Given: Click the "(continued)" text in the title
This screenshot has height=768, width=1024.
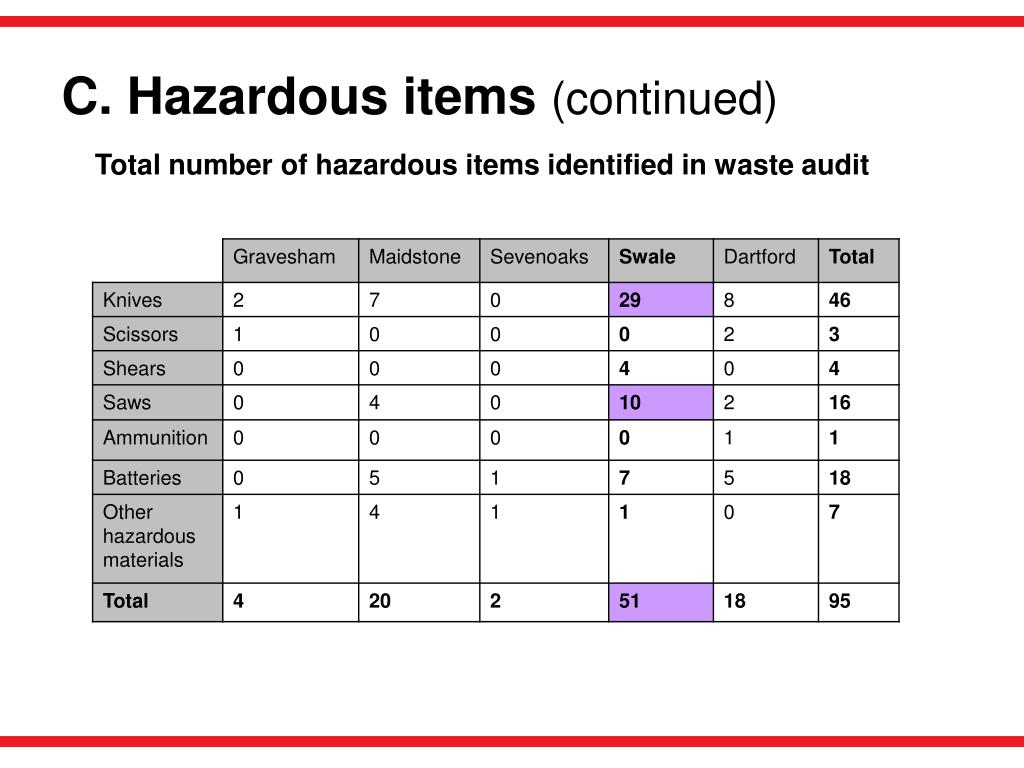Looking at the screenshot, I should pos(665,99).
